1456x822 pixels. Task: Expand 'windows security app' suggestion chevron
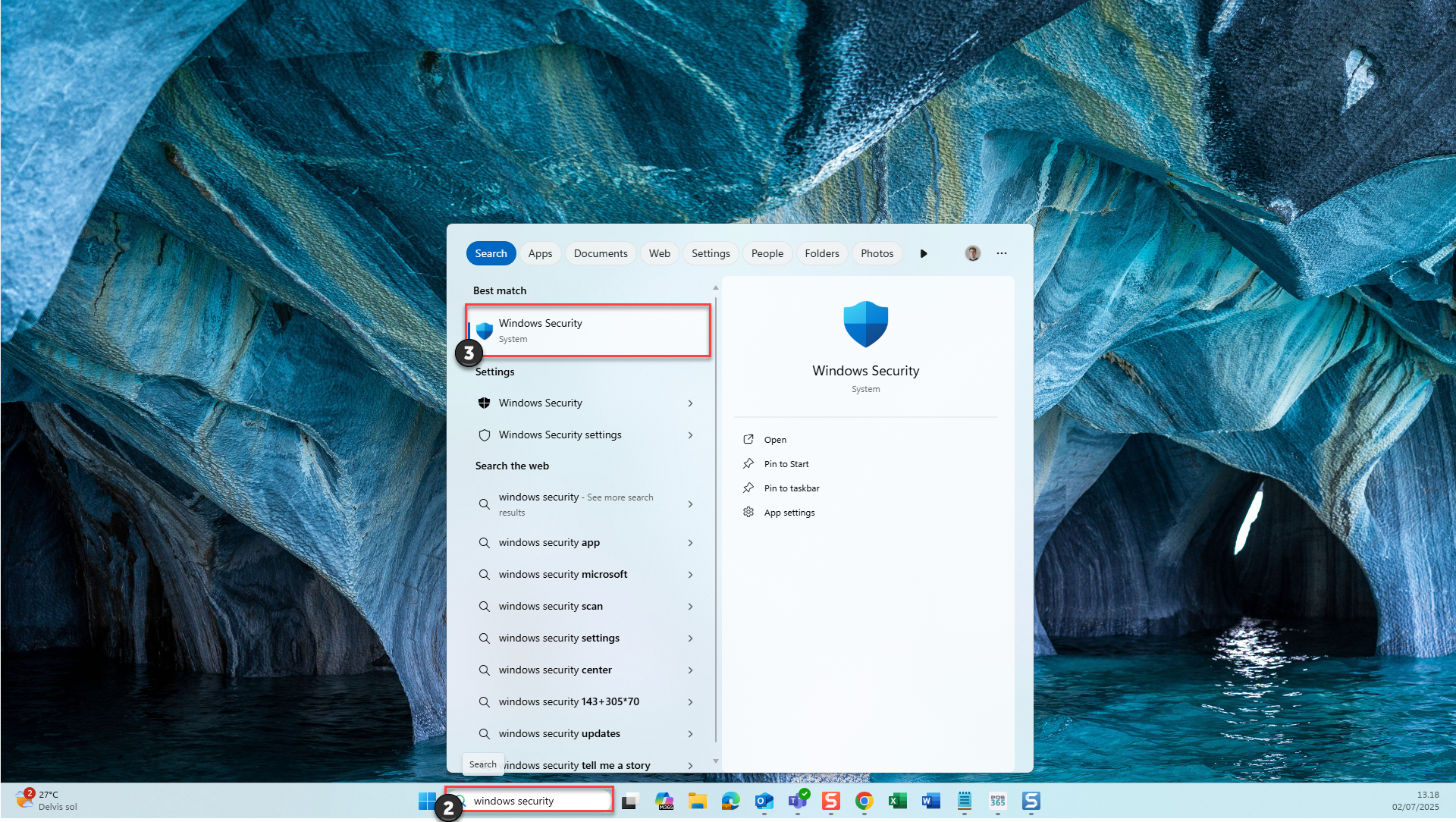690,543
